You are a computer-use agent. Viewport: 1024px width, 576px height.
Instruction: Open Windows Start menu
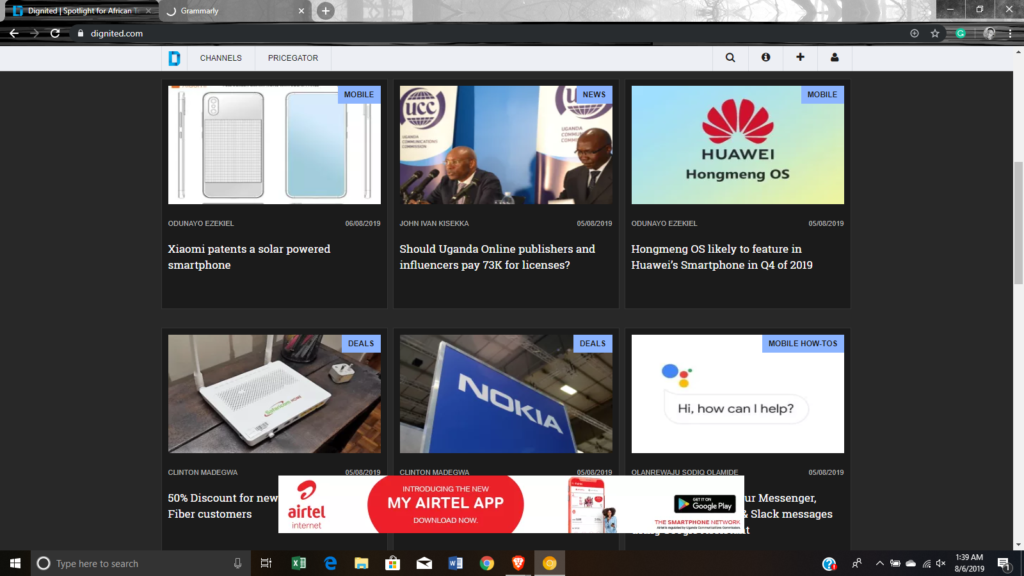pyautogui.click(x=15, y=563)
